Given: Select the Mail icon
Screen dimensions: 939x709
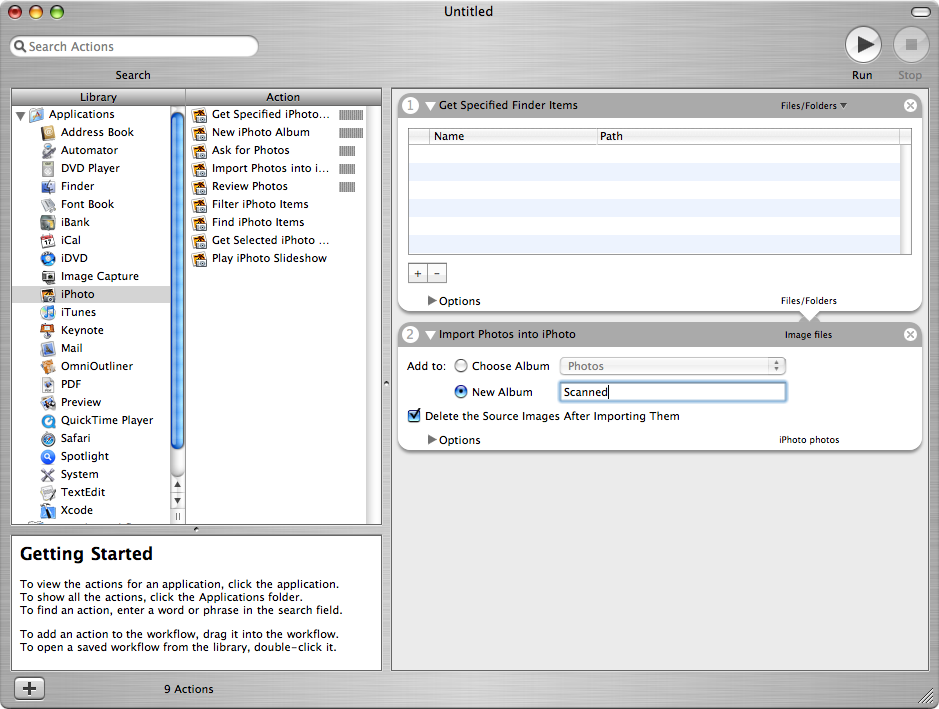Looking at the screenshot, I should [x=48, y=348].
